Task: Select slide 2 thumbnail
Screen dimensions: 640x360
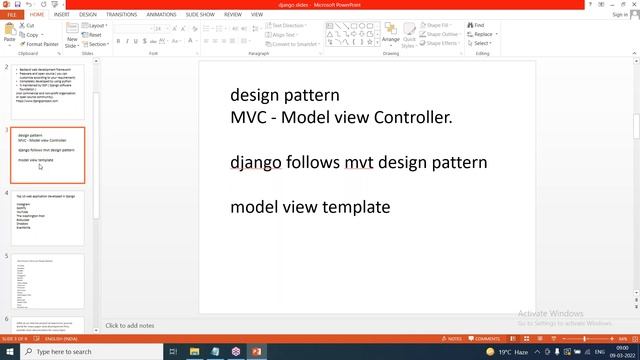Action: tap(48, 91)
